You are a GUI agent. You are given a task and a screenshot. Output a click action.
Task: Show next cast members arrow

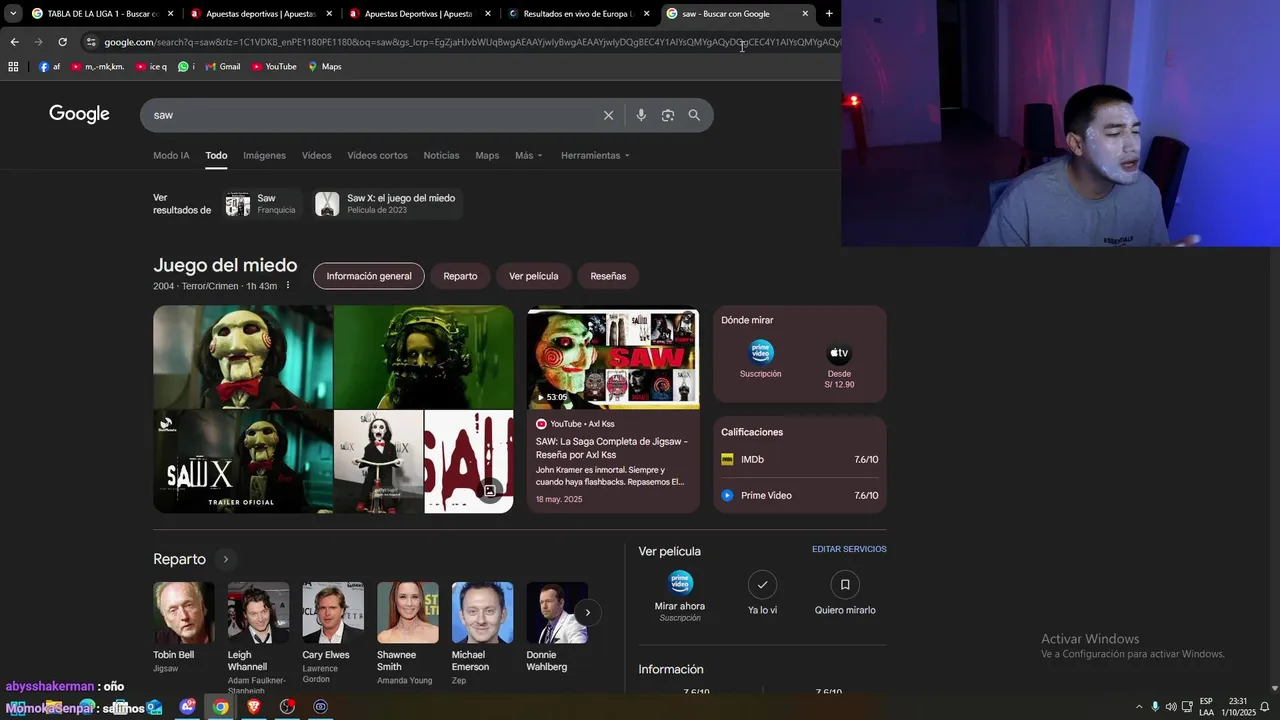(588, 612)
